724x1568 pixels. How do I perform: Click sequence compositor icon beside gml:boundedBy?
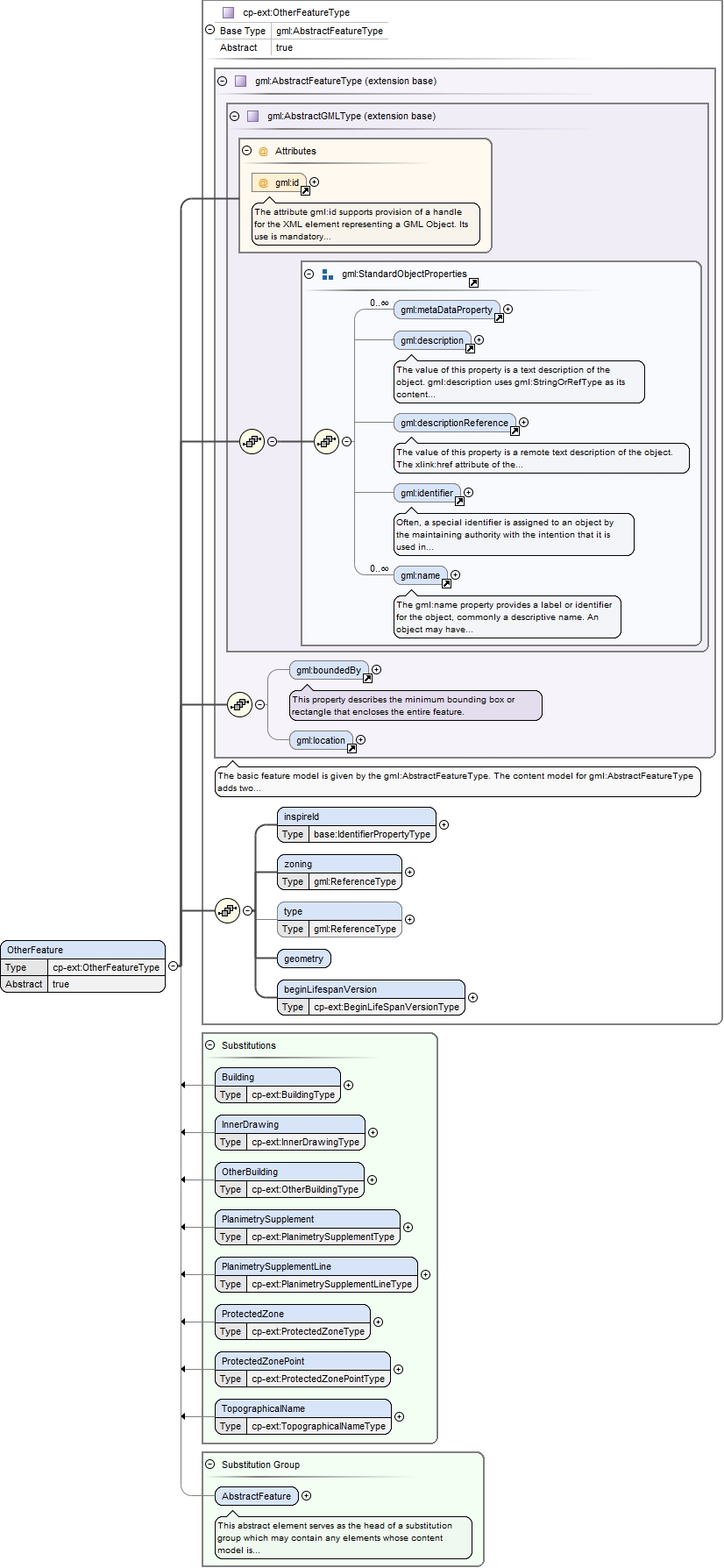click(240, 704)
